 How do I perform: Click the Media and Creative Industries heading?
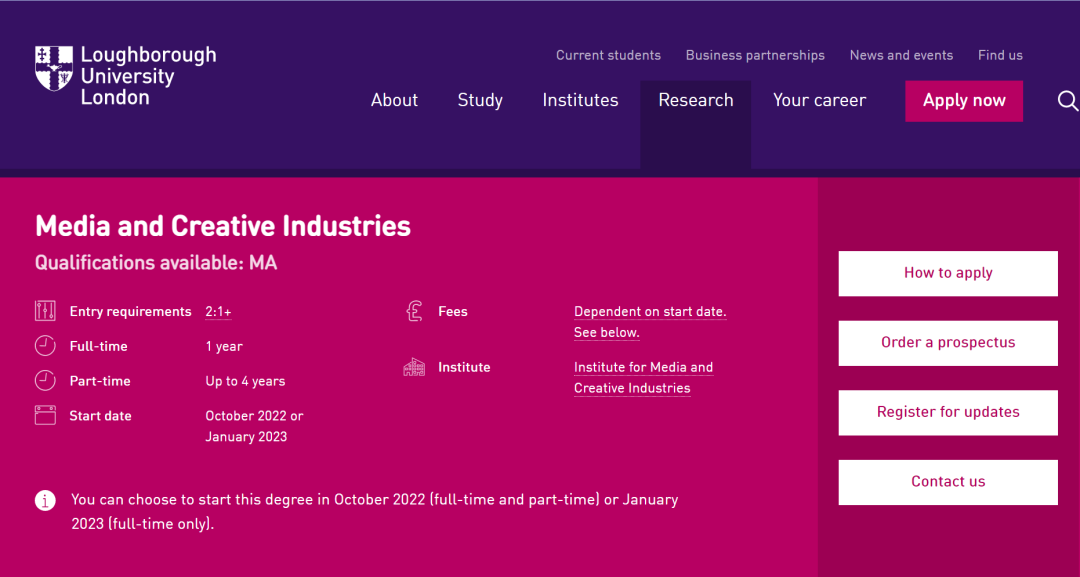click(x=223, y=226)
